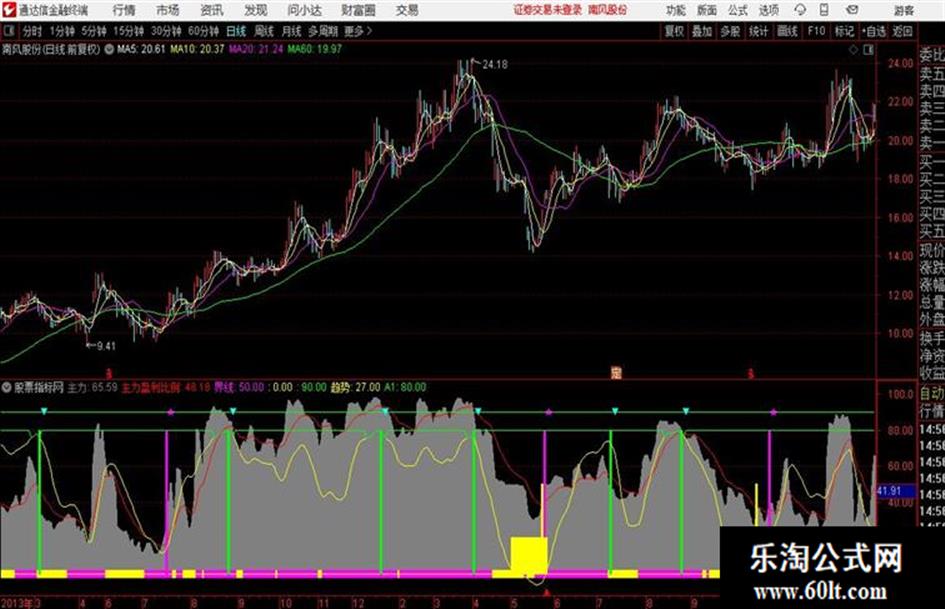Click the MA60: 19.97 indicator value
The width and height of the screenshot is (945, 609).
(x=315, y=49)
